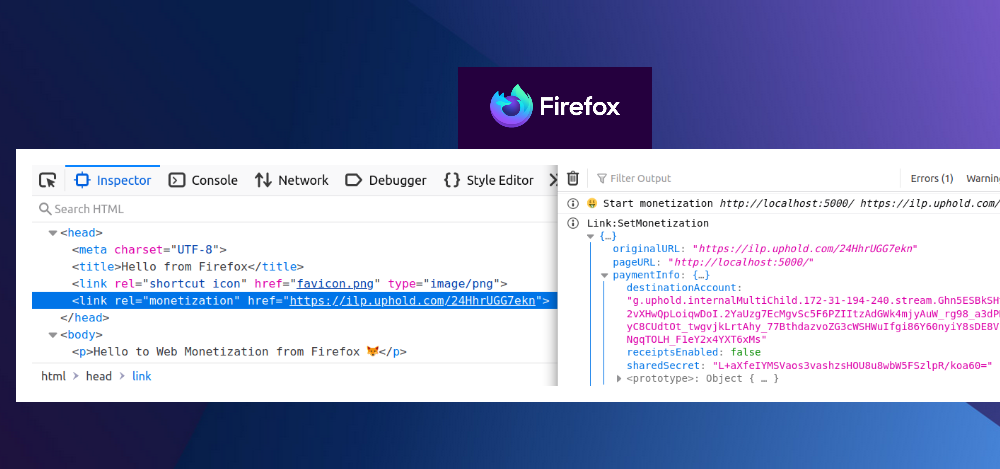Click the link breadcrumb
This screenshot has height=469, width=1000.
142,376
